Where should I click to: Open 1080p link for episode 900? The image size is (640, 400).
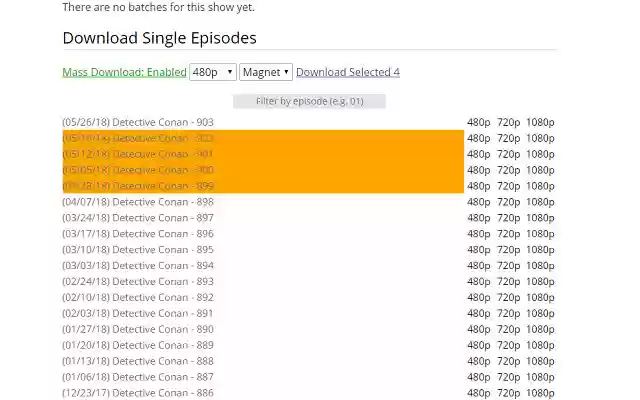(540, 170)
